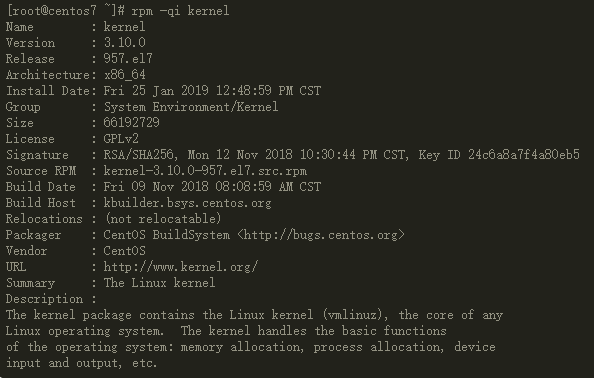This screenshot has width=594, height=378.
Task: Click the kernel version 3.10.0 value
Action: pyautogui.click(x=125, y=42)
